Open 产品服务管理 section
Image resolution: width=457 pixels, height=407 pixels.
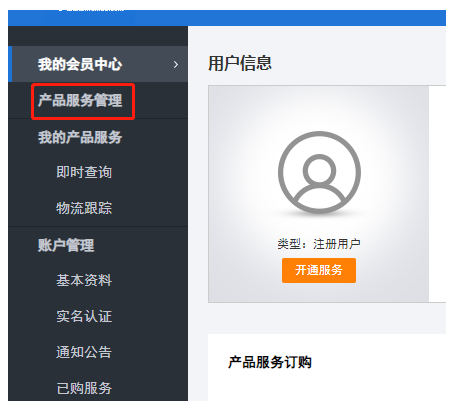click(x=80, y=100)
